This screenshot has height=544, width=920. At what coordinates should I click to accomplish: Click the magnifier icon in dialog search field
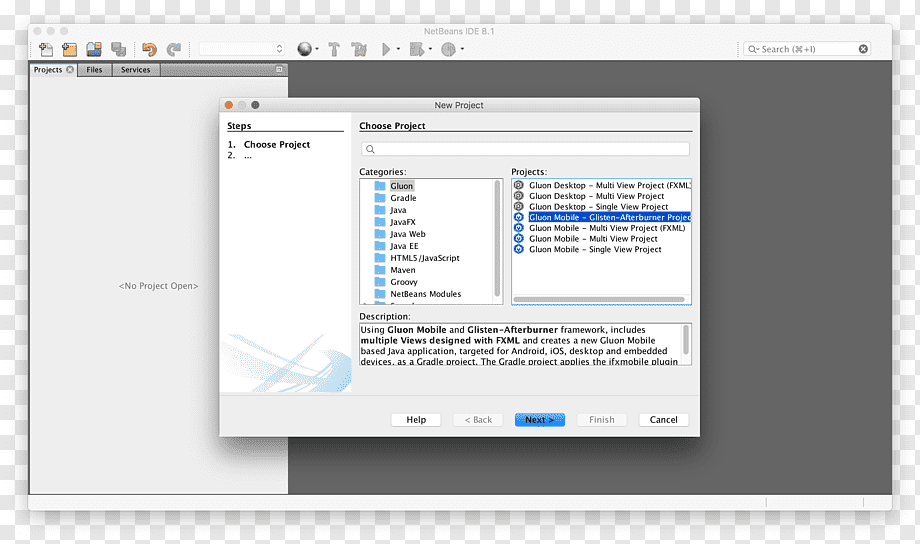pos(370,149)
